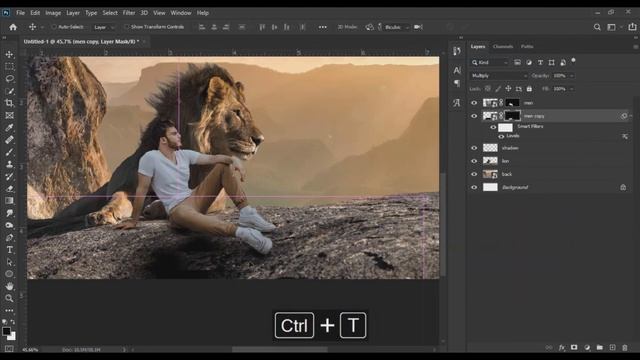Select the Eraser tool
Screen dimensions: 640x360
[9, 189]
